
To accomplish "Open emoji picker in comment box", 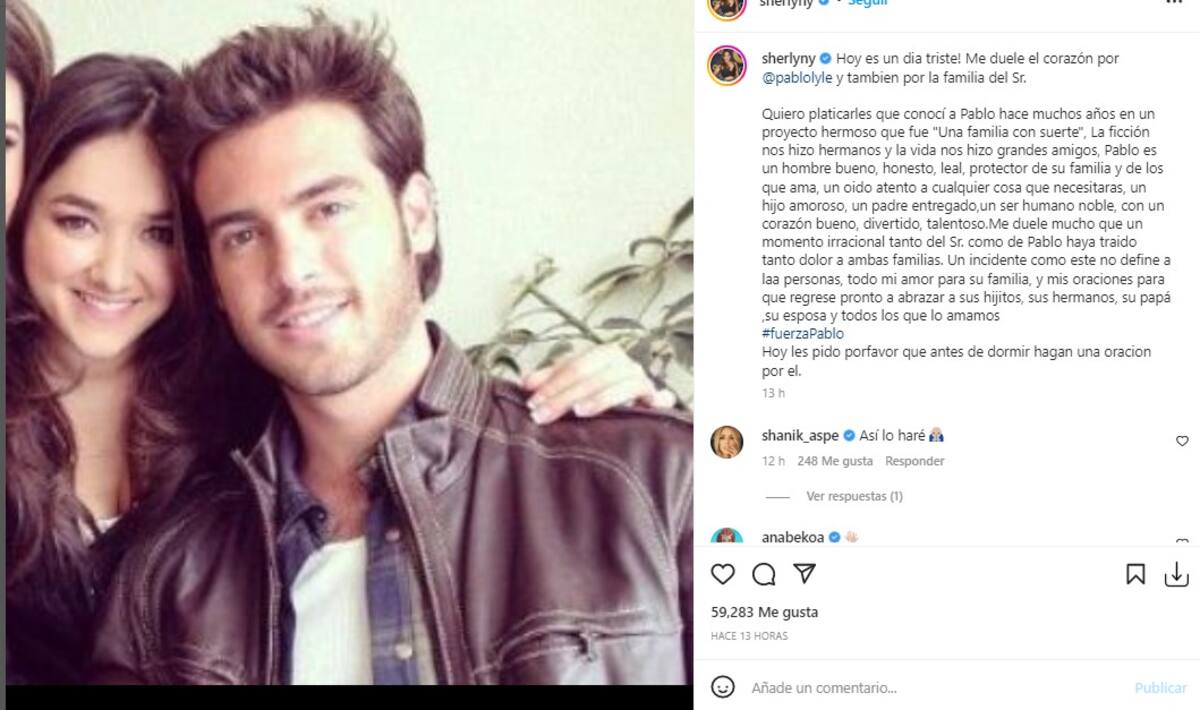I will 722,687.
